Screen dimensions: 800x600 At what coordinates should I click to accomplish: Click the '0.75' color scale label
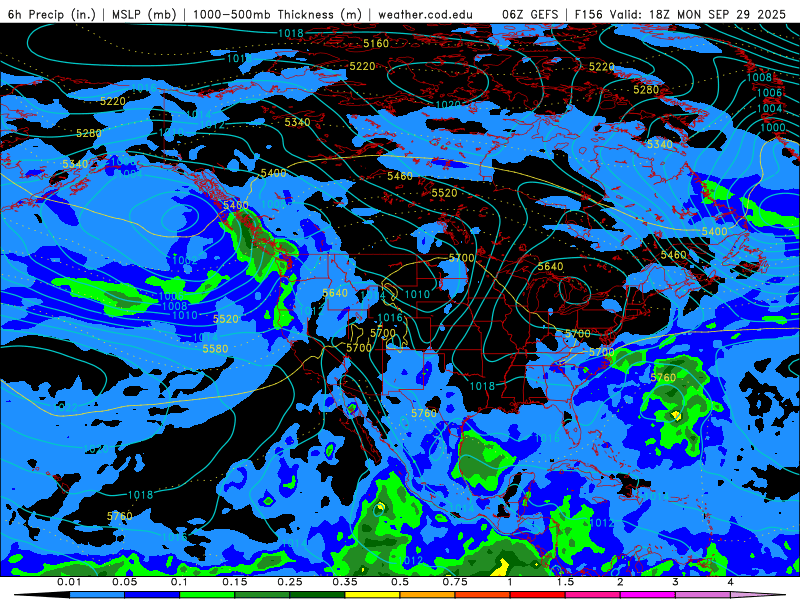point(455,582)
